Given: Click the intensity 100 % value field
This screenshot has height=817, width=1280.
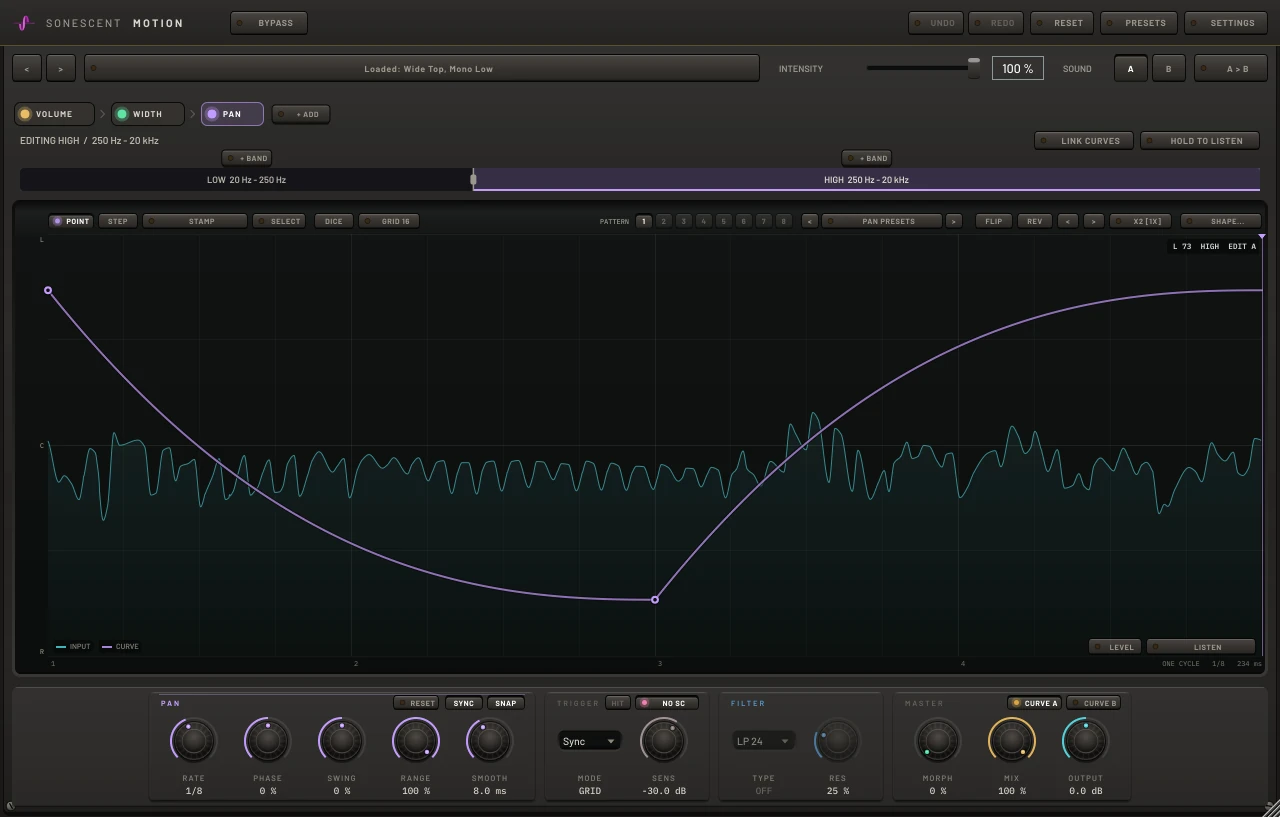Looking at the screenshot, I should (1018, 69).
